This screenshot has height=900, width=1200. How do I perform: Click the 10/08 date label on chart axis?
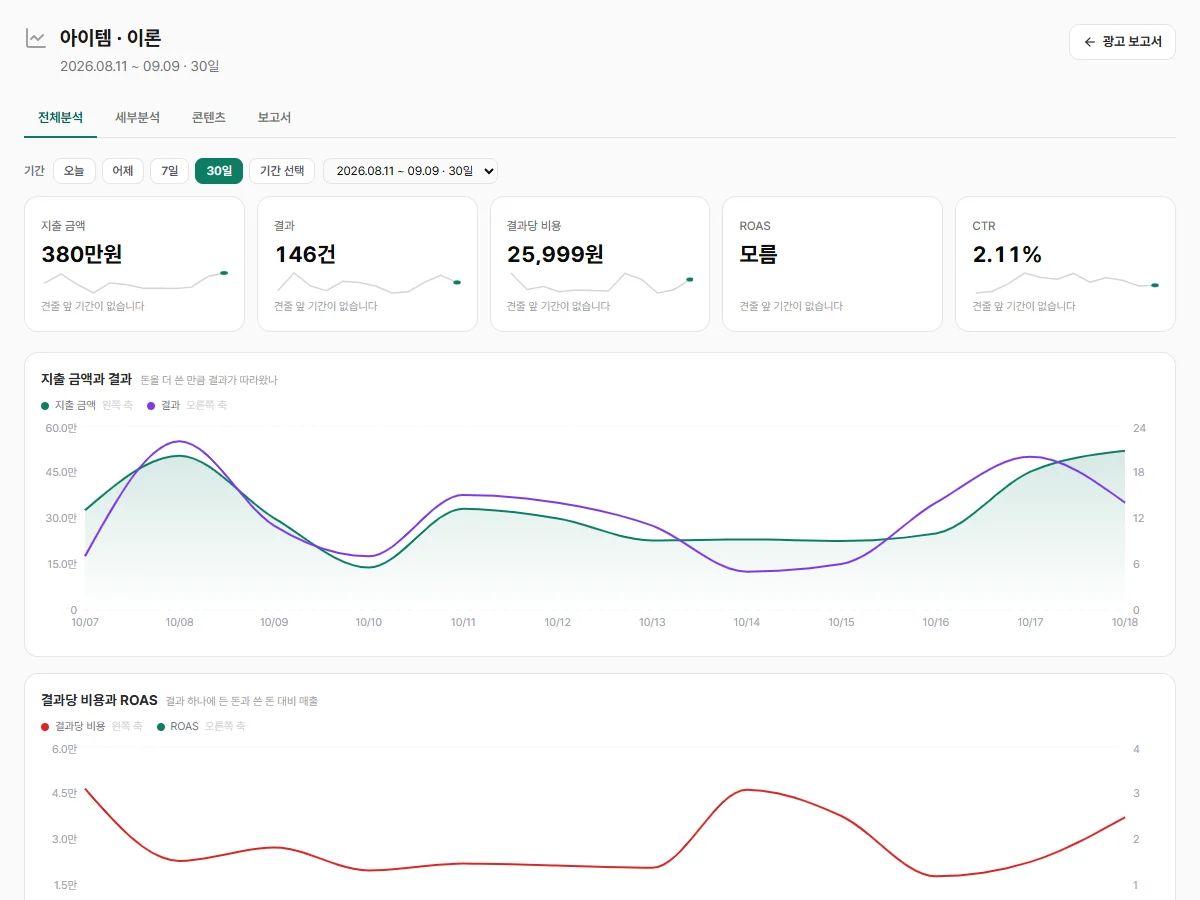pyautogui.click(x=180, y=622)
